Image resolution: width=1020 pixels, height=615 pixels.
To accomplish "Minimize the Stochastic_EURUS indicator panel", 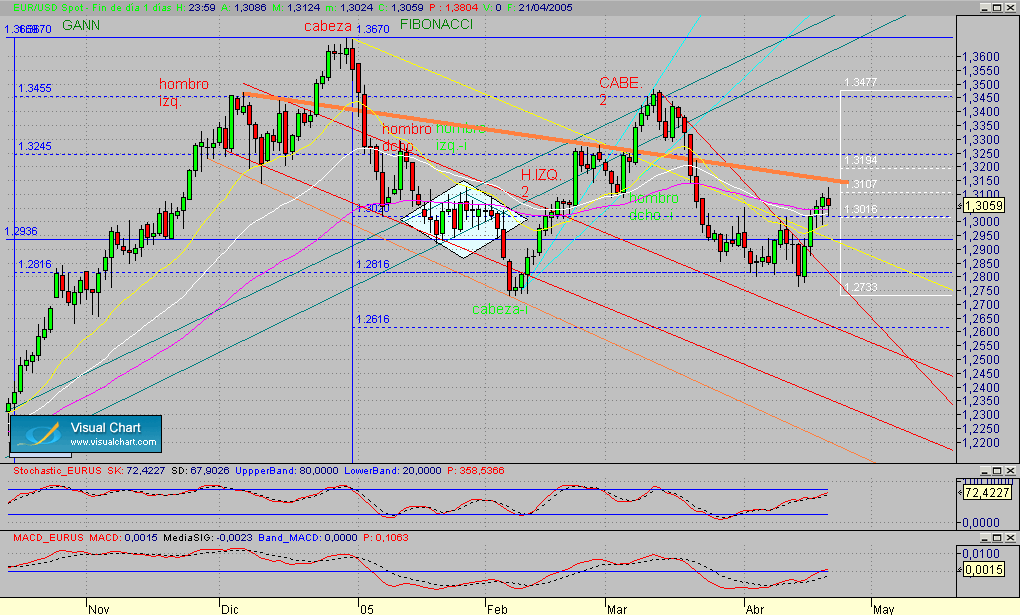I will pyautogui.click(x=985, y=471).
